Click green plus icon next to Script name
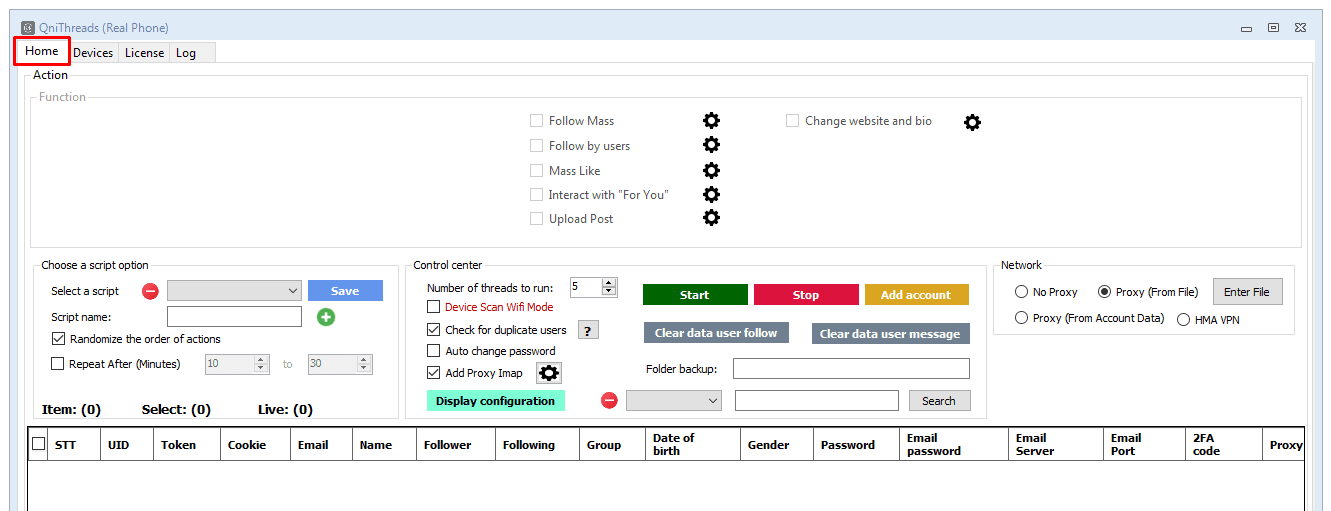The width and height of the screenshot is (1331, 511). 326,317
